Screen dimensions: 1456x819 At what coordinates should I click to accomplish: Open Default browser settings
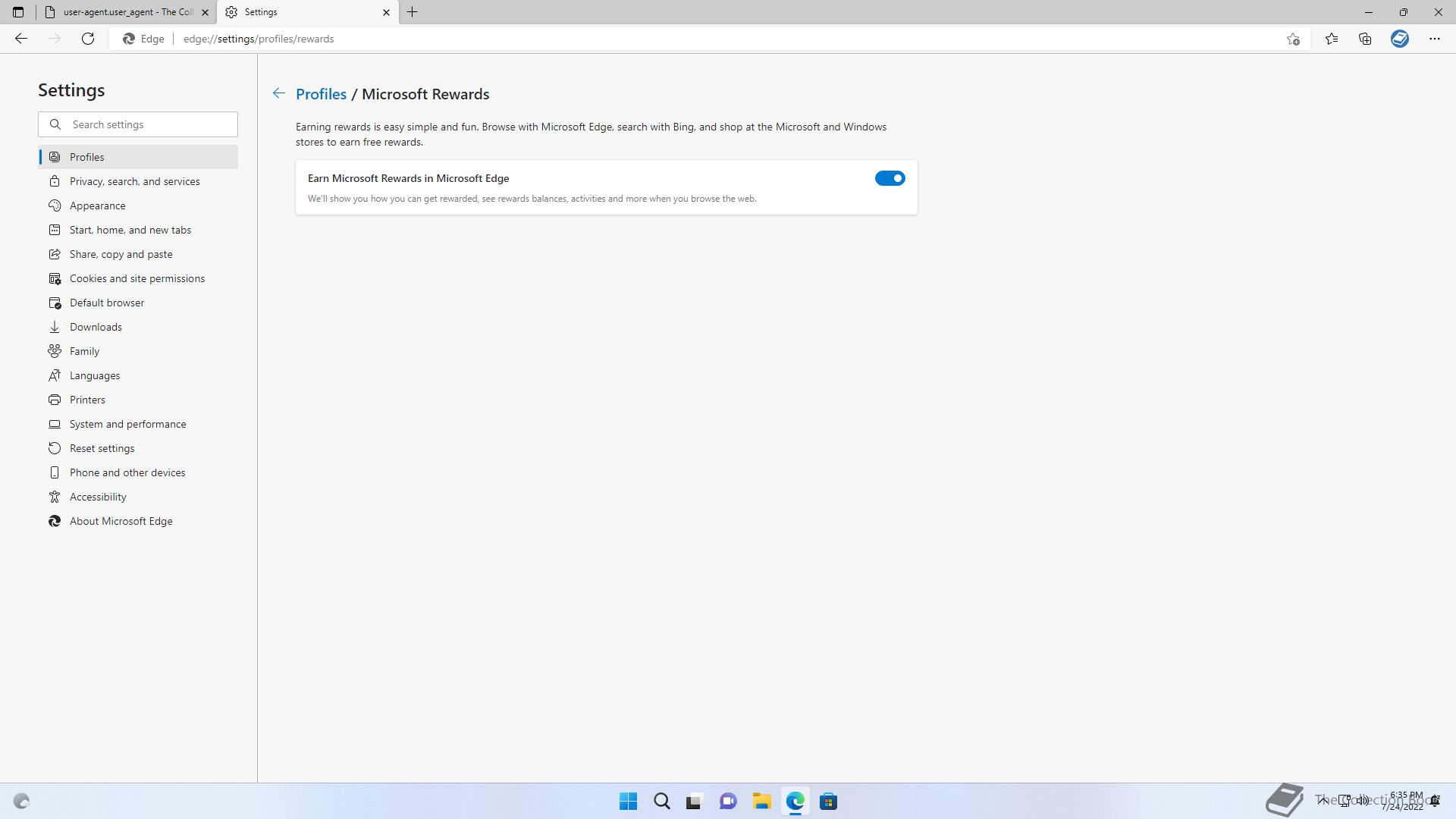tap(138, 303)
